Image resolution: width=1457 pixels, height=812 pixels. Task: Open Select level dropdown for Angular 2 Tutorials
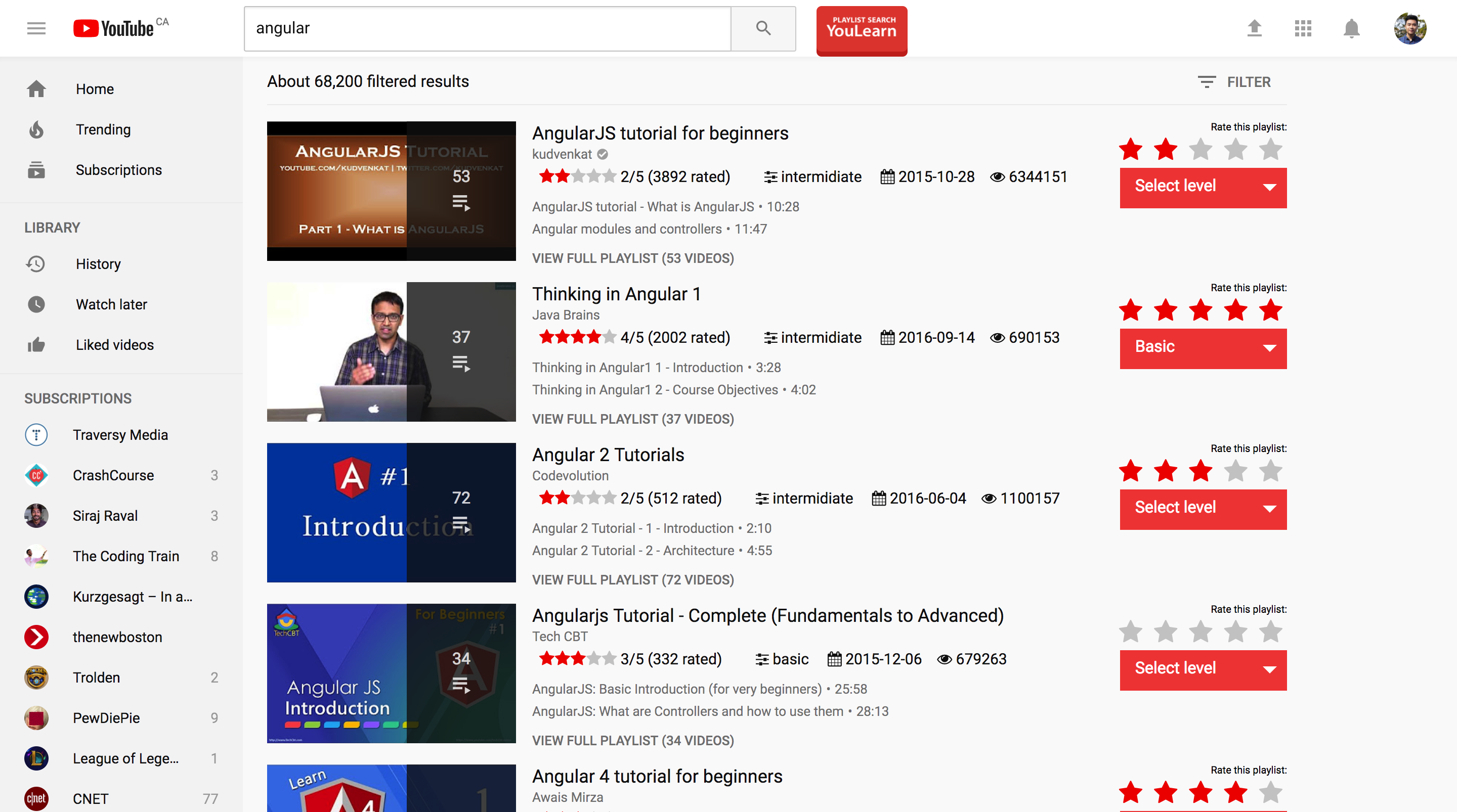click(1203, 509)
